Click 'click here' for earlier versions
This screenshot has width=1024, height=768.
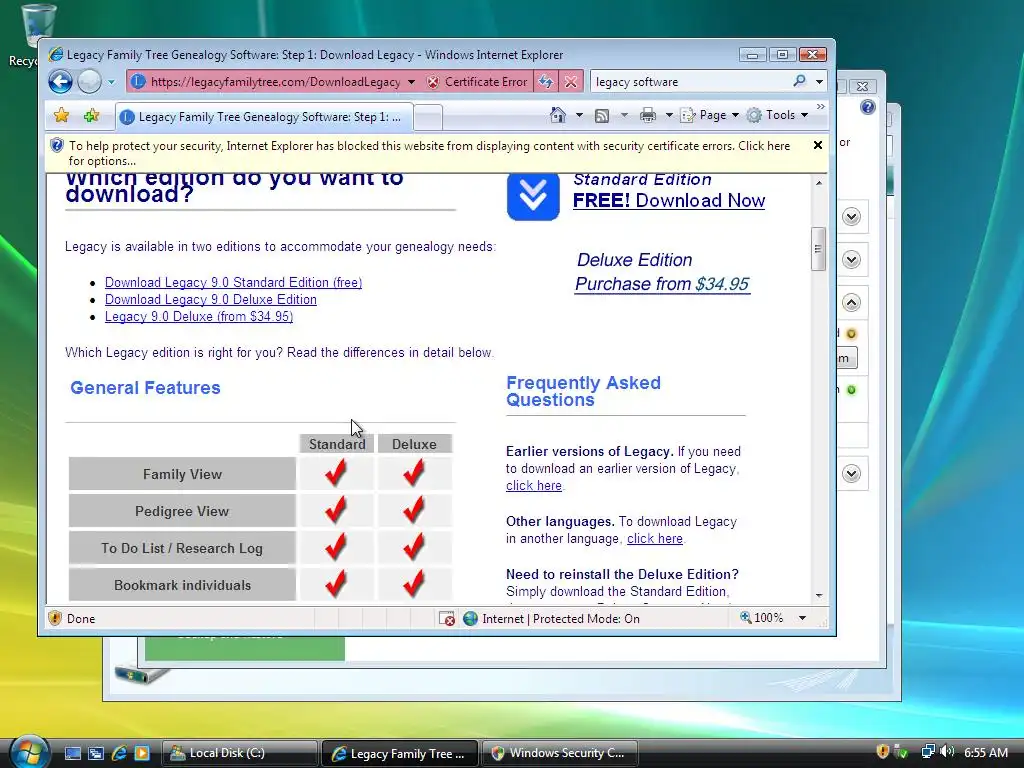(534, 485)
